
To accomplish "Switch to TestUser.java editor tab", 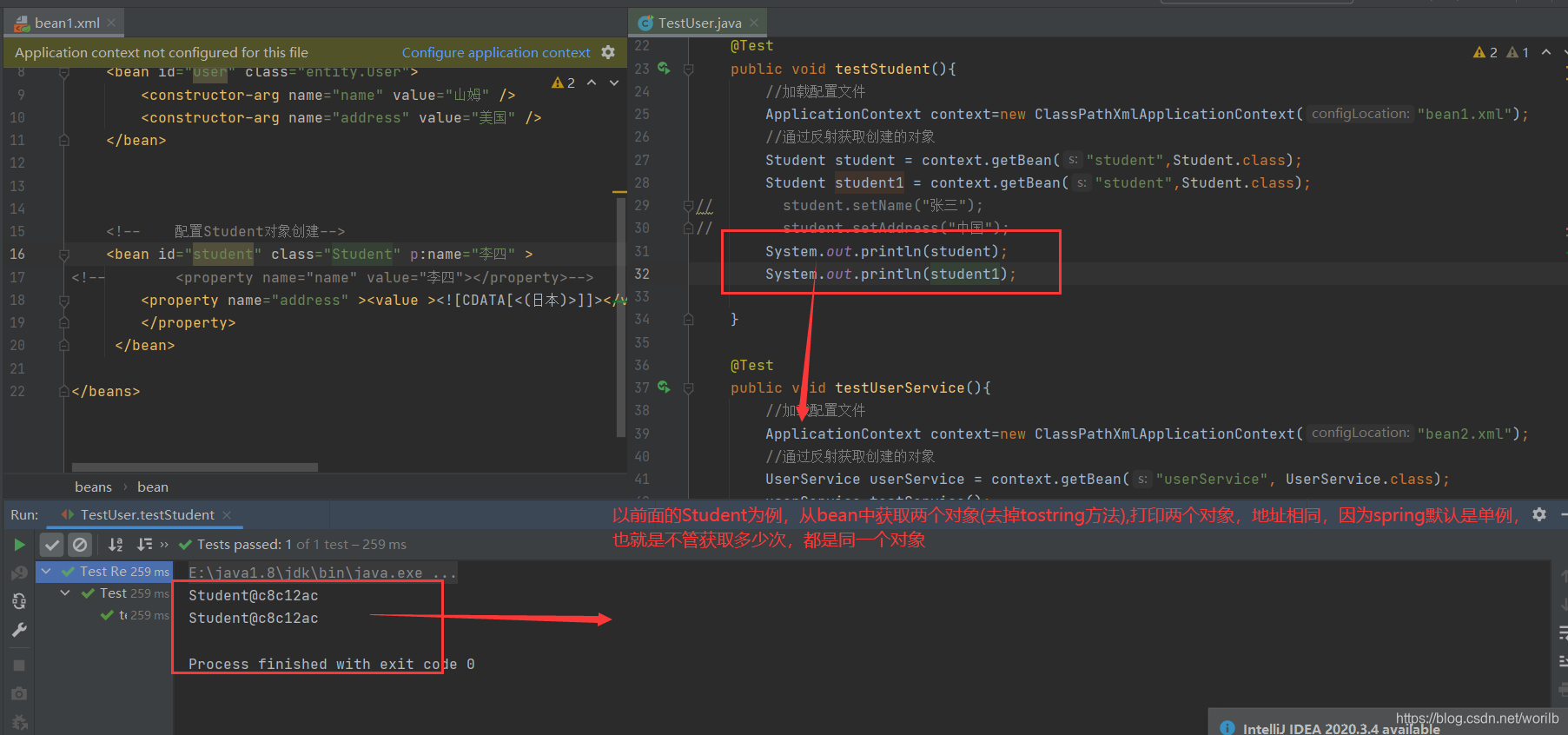I will click(x=699, y=23).
